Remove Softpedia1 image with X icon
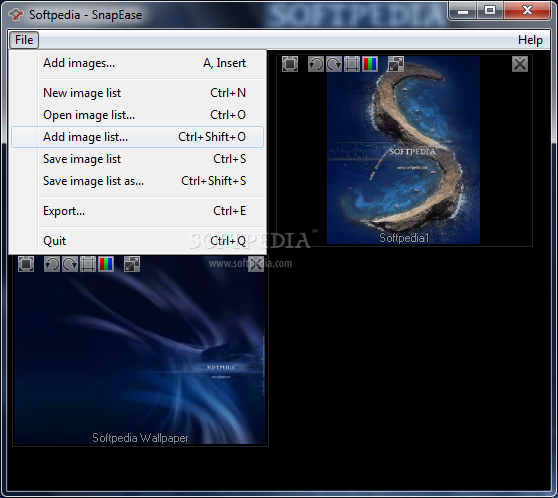Screen dimensions: 558x498 (x=520, y=64)
